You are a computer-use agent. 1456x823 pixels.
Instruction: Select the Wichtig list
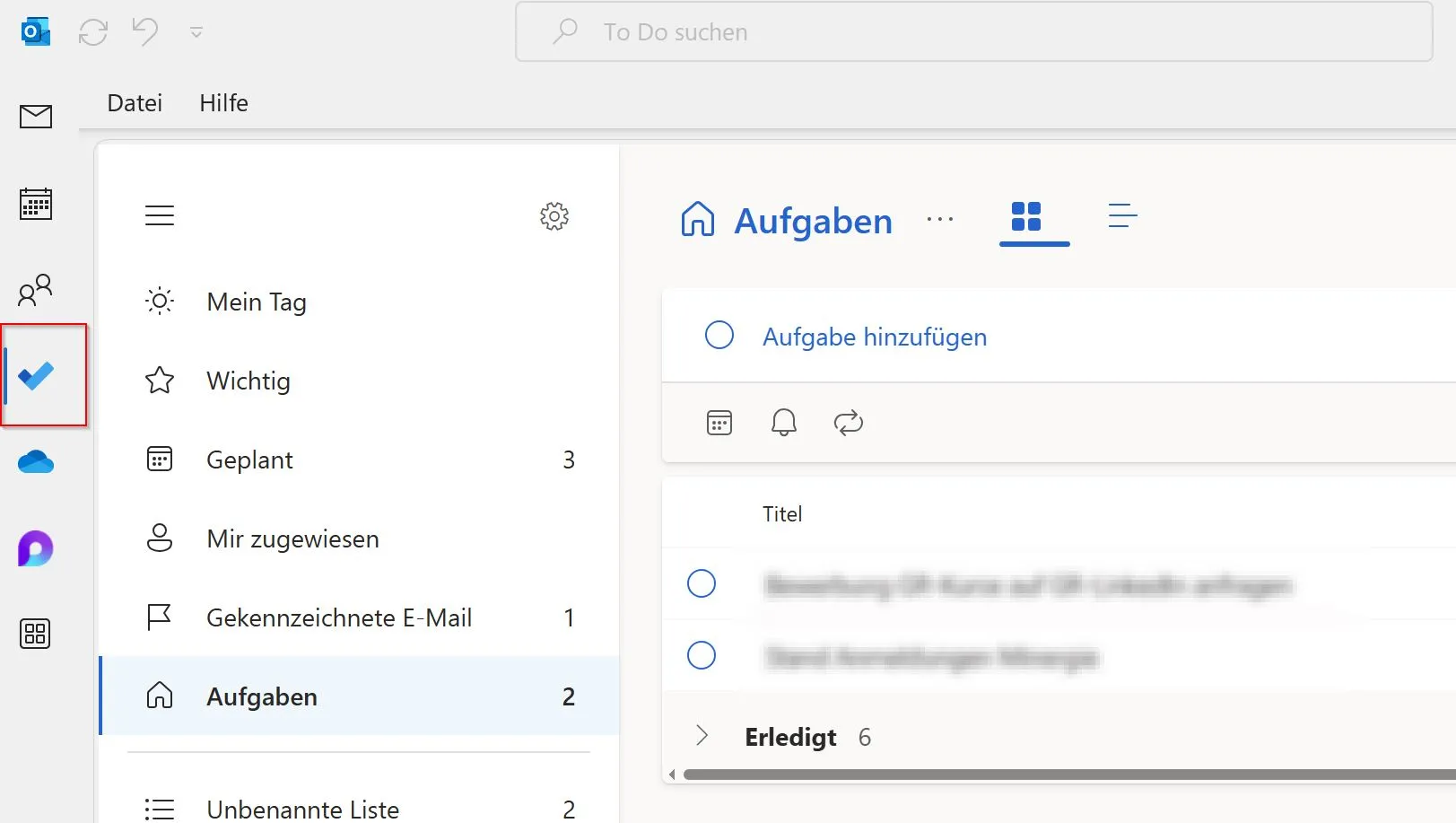(248, 381)
